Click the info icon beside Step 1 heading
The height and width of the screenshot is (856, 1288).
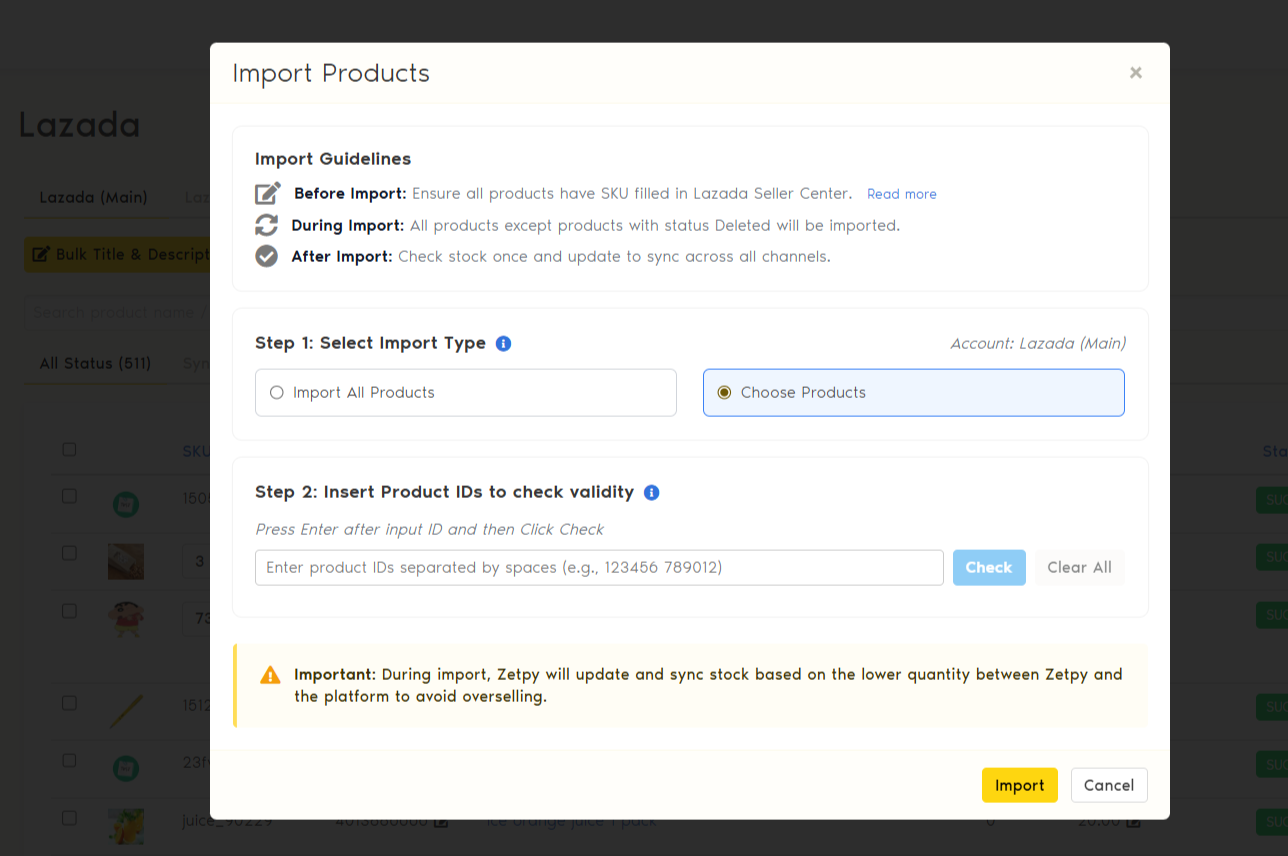pyautogui.click(x=504, y=343)
